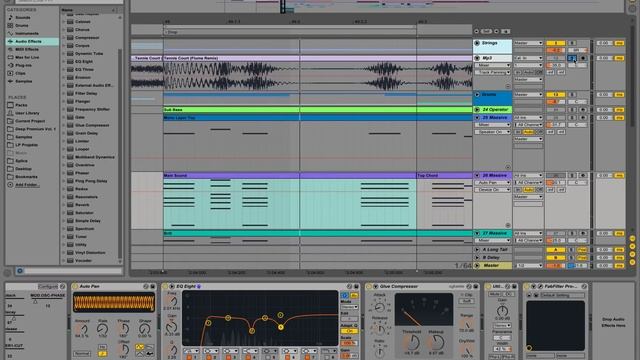Save the Glue Compressor preset

click(476, 287)
